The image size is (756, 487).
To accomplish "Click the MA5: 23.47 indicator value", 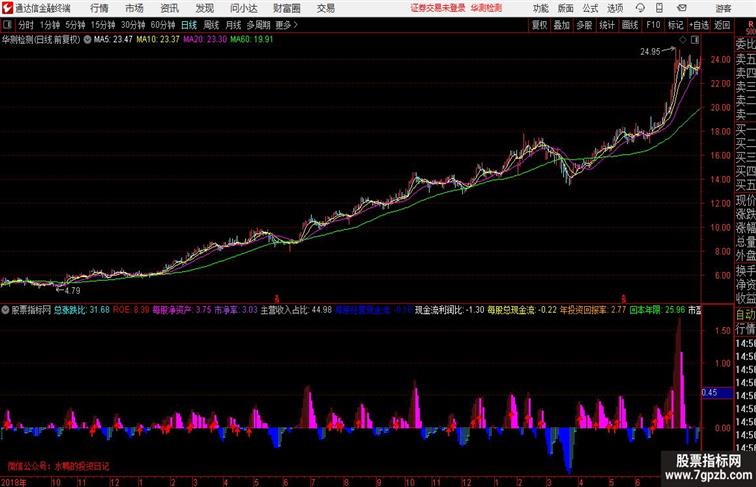I will 113,40.
